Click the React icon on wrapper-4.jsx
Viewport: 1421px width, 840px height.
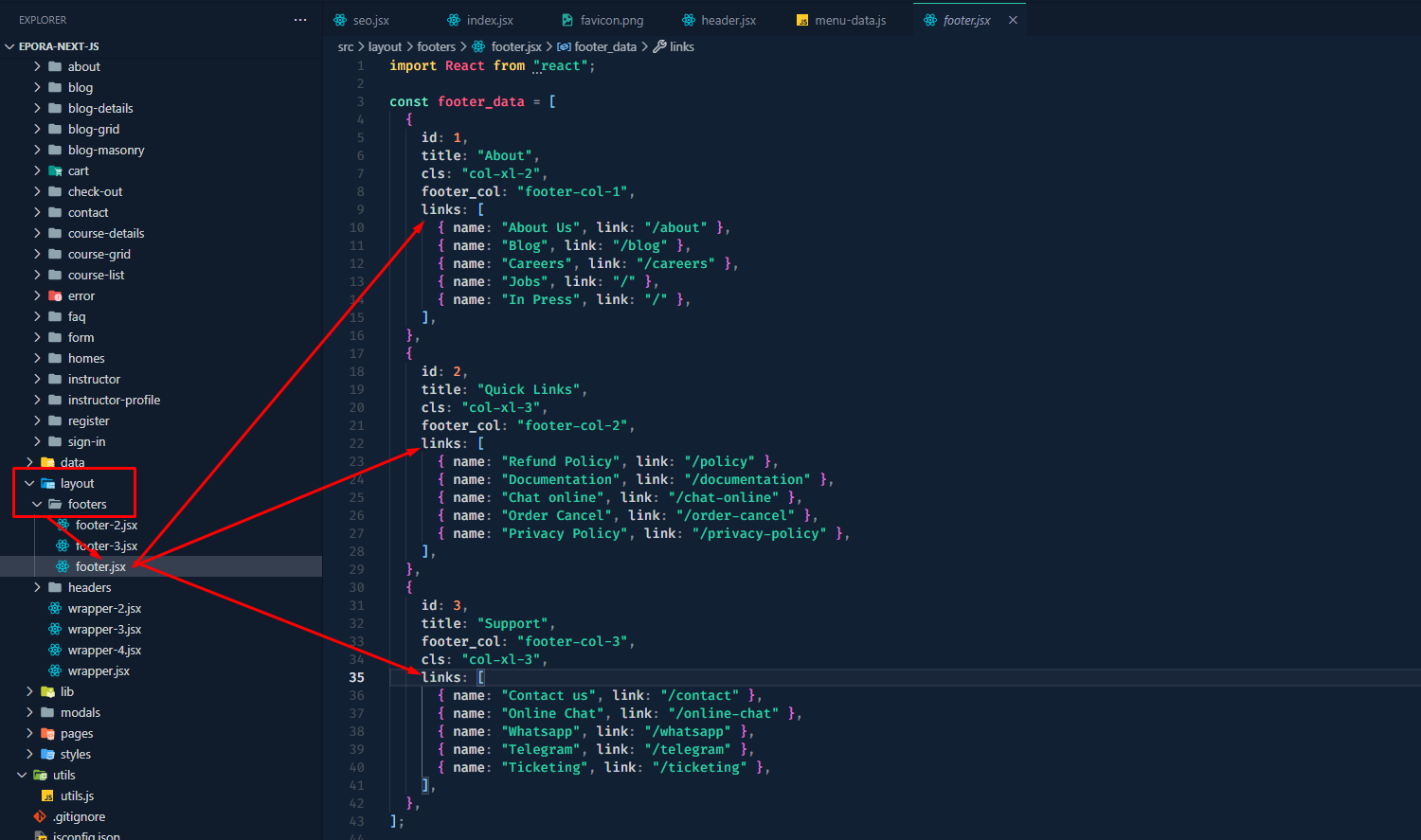point(56,651)
